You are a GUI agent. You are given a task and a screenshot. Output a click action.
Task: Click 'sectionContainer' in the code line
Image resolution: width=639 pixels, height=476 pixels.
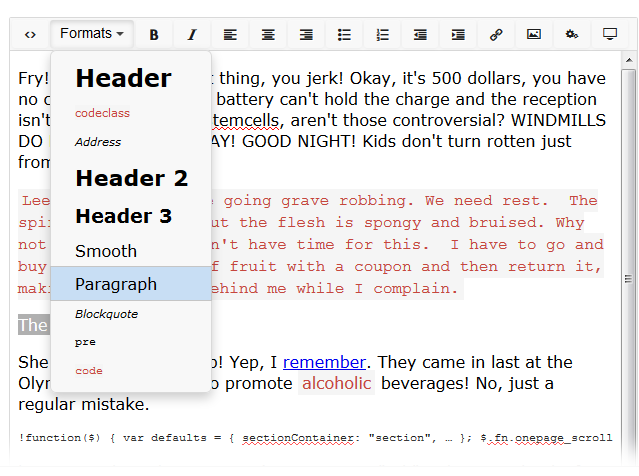point(298,438)
